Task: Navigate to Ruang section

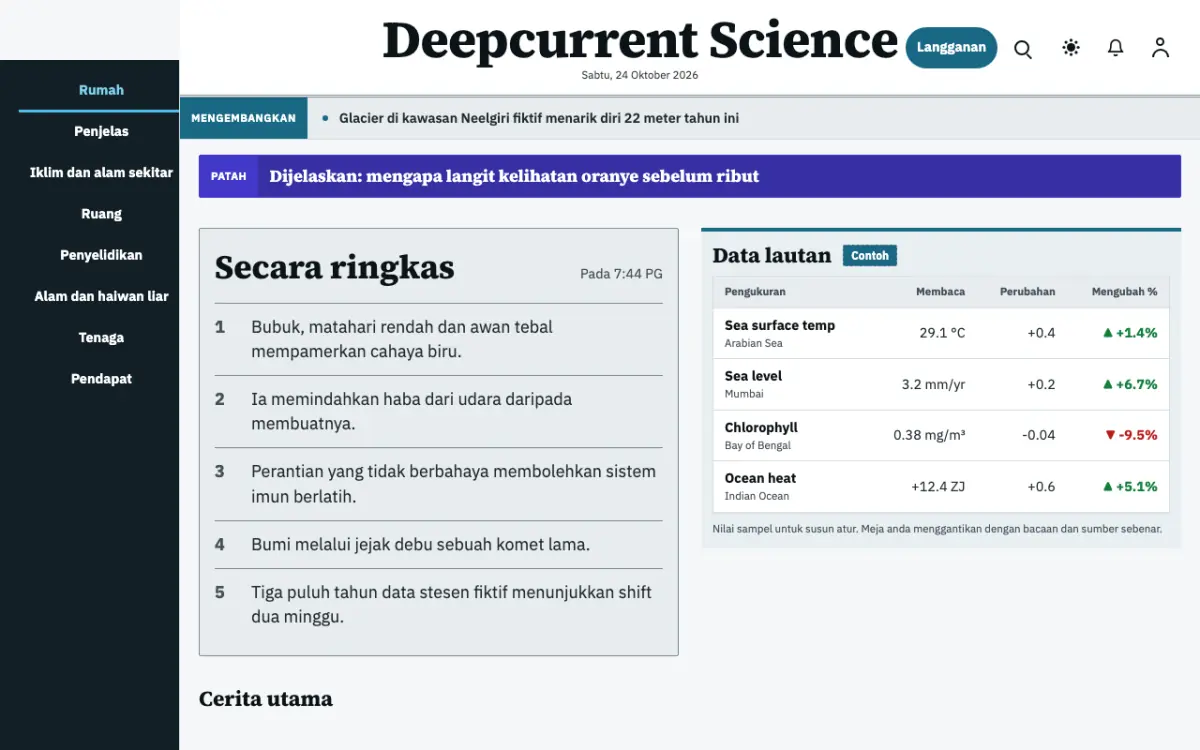Action: [101, 213]
